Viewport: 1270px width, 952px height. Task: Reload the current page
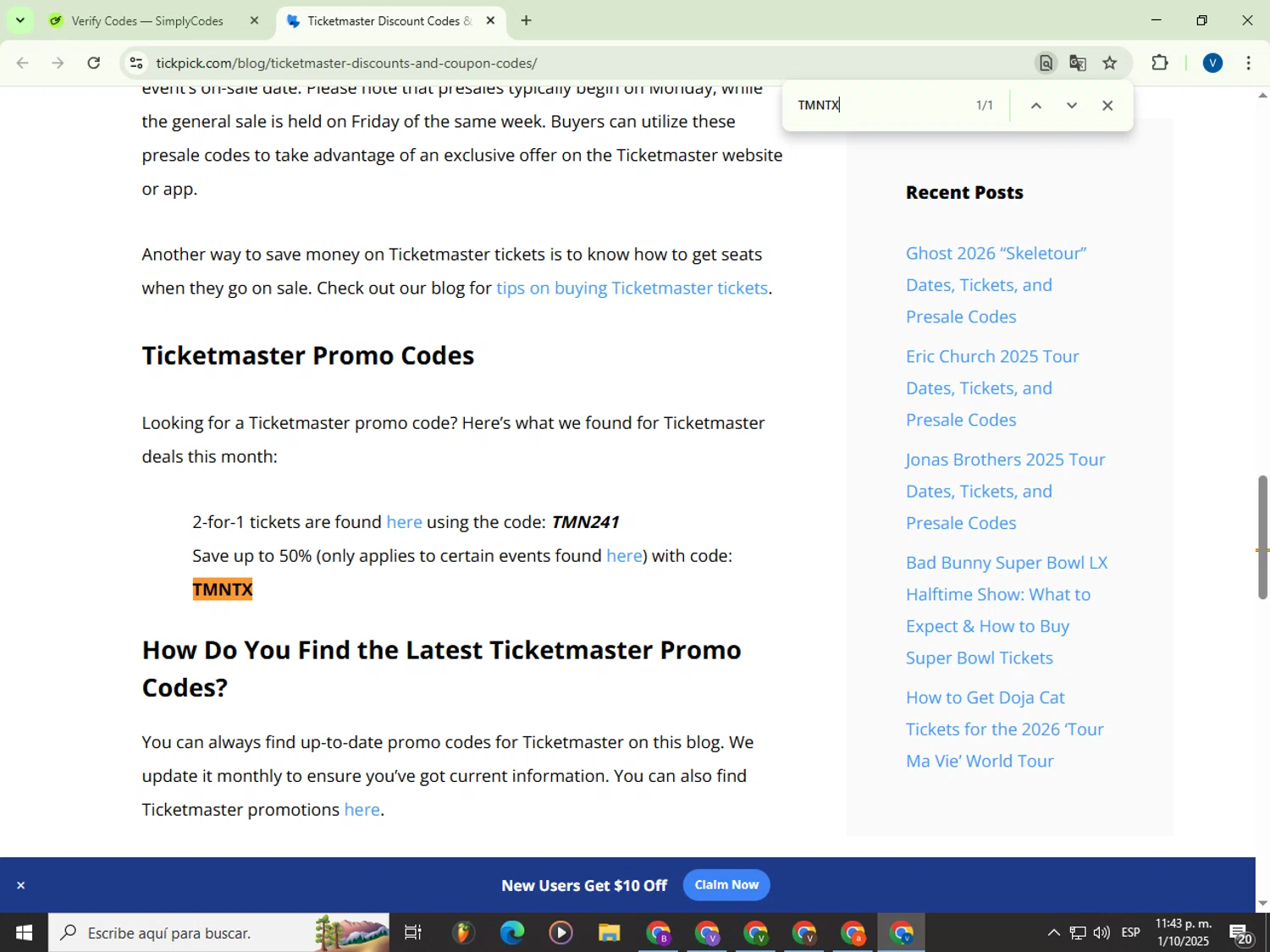pyautogui.click(x=94, y=63)
